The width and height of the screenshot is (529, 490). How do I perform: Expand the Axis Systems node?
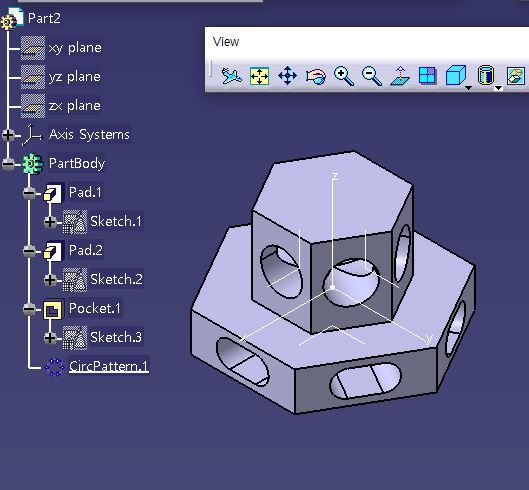click(8, 135)
